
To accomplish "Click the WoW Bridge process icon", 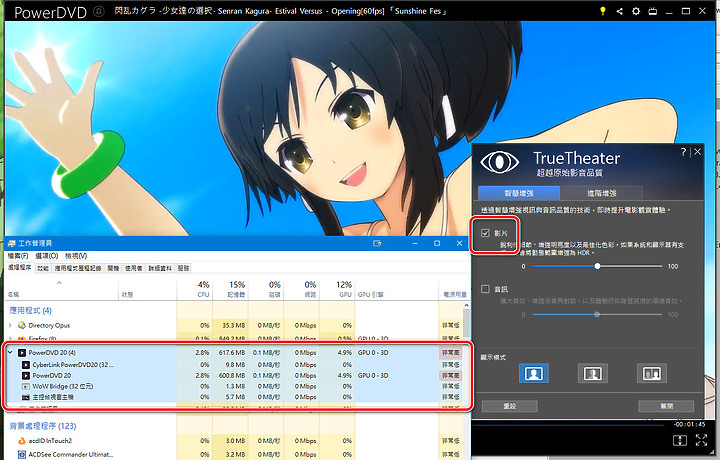I will click(x=26, y=387).
